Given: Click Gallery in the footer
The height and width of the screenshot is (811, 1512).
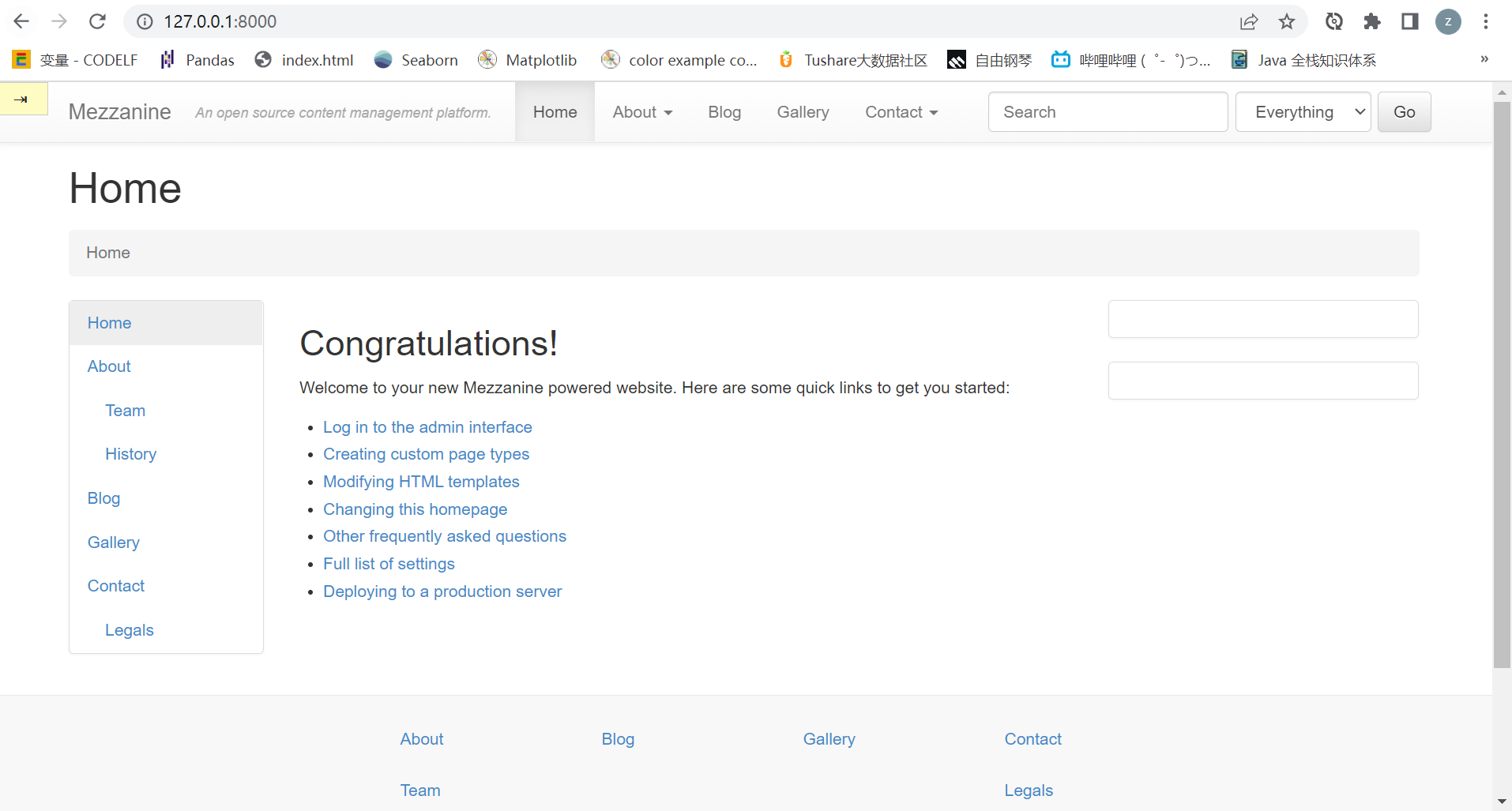Looking at the screenshot, I should [x=829, y=739].
